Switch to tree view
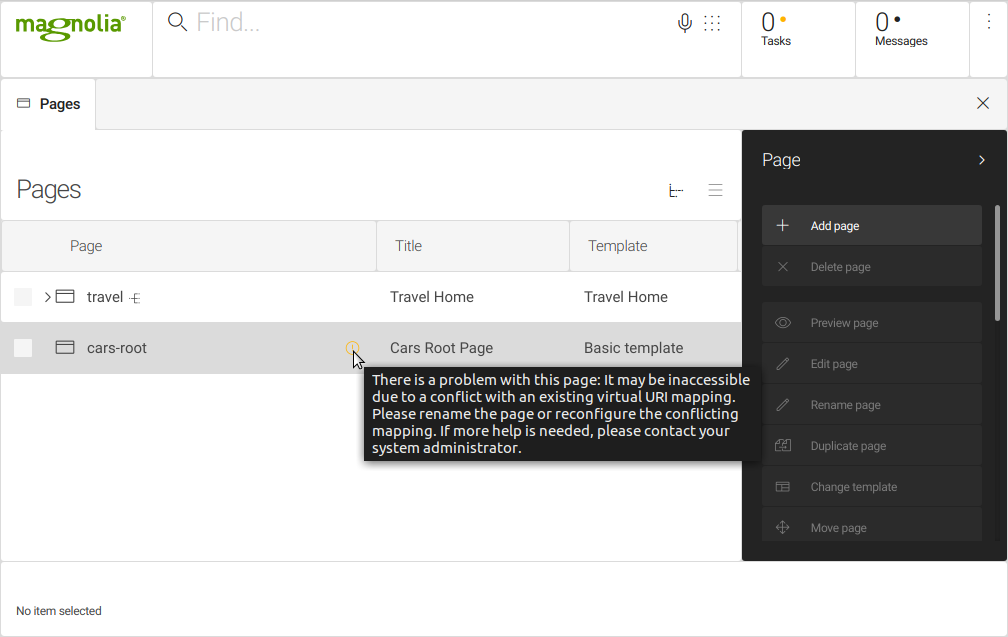Image resolution: width=1008 pixels, height=637 pixels. 676,190
